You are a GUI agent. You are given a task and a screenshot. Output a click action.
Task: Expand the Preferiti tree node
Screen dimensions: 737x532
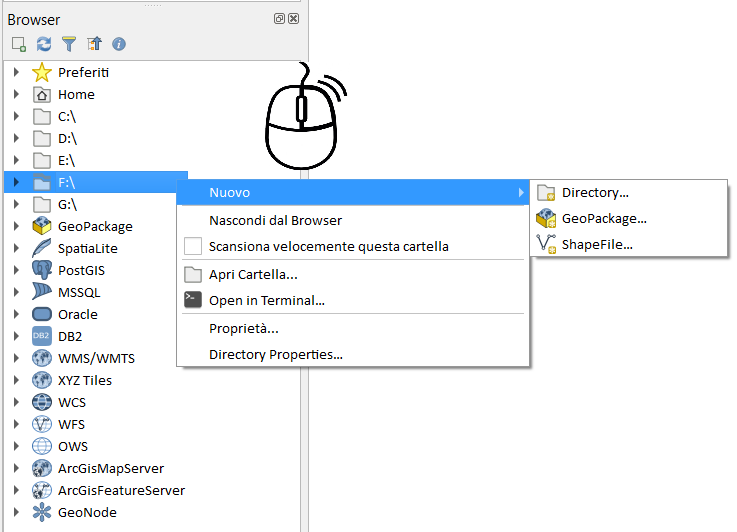point(16,72)
